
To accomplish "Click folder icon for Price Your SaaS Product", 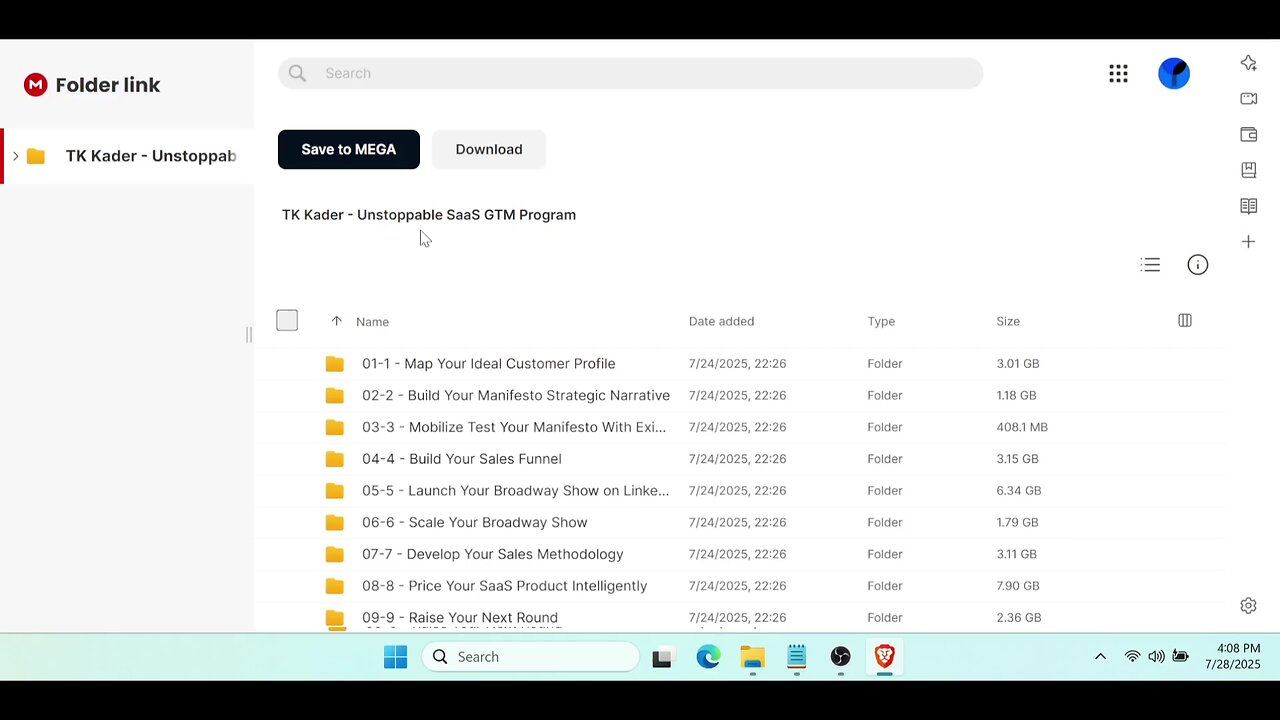I will (335, 586).
